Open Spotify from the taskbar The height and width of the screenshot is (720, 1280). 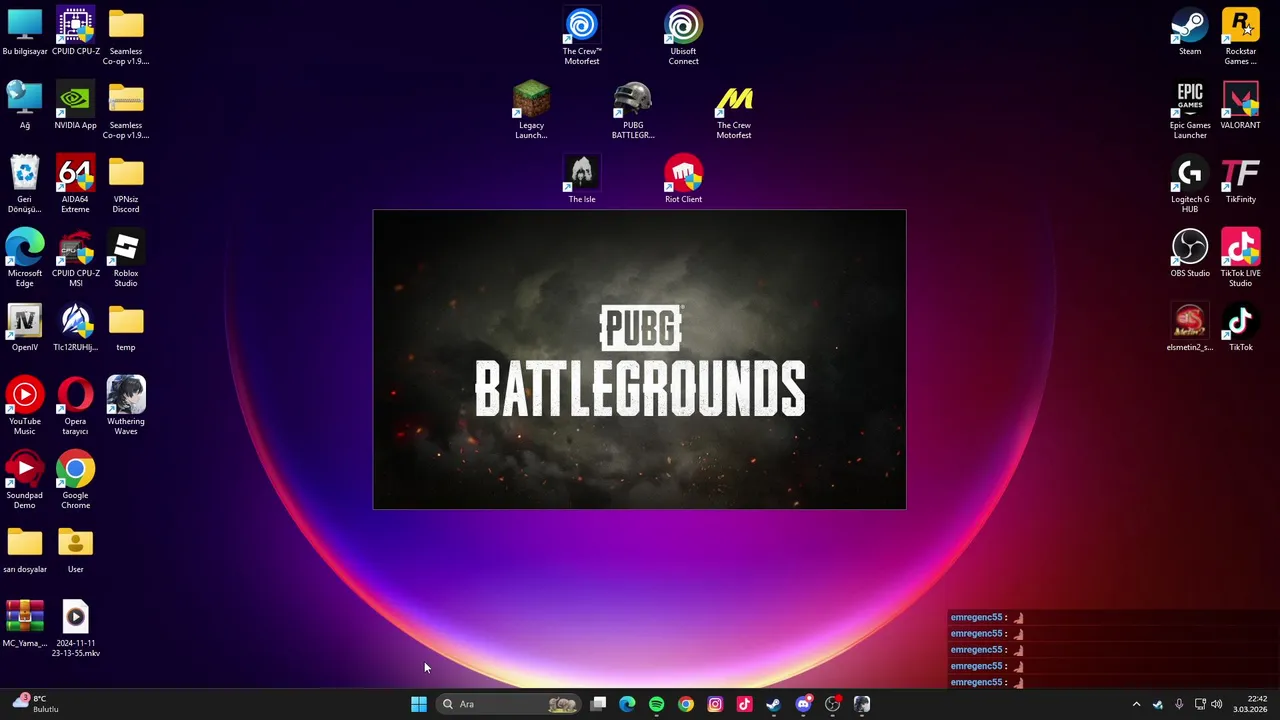coord(657,704)
